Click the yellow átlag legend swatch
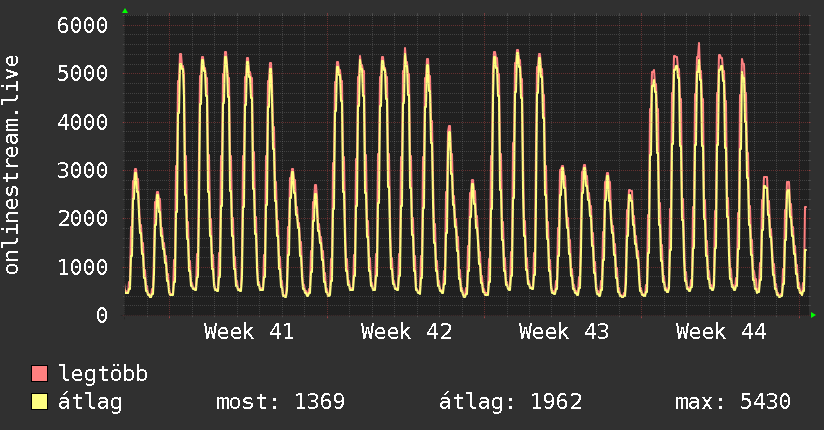This screenshot has width=824, height=430. [39, 401]
